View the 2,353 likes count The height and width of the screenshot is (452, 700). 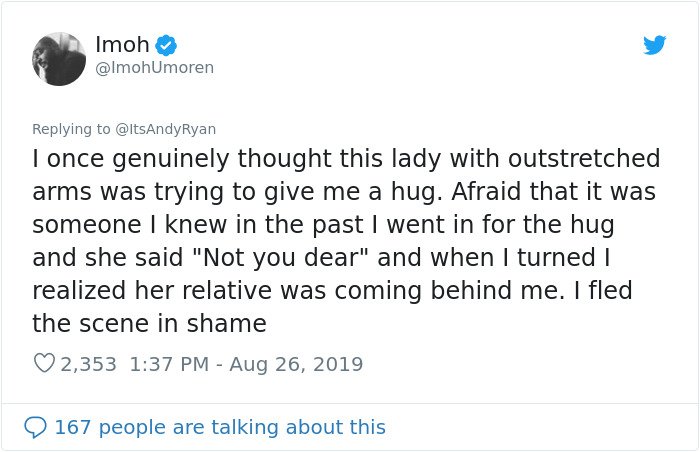click(88, 364)
